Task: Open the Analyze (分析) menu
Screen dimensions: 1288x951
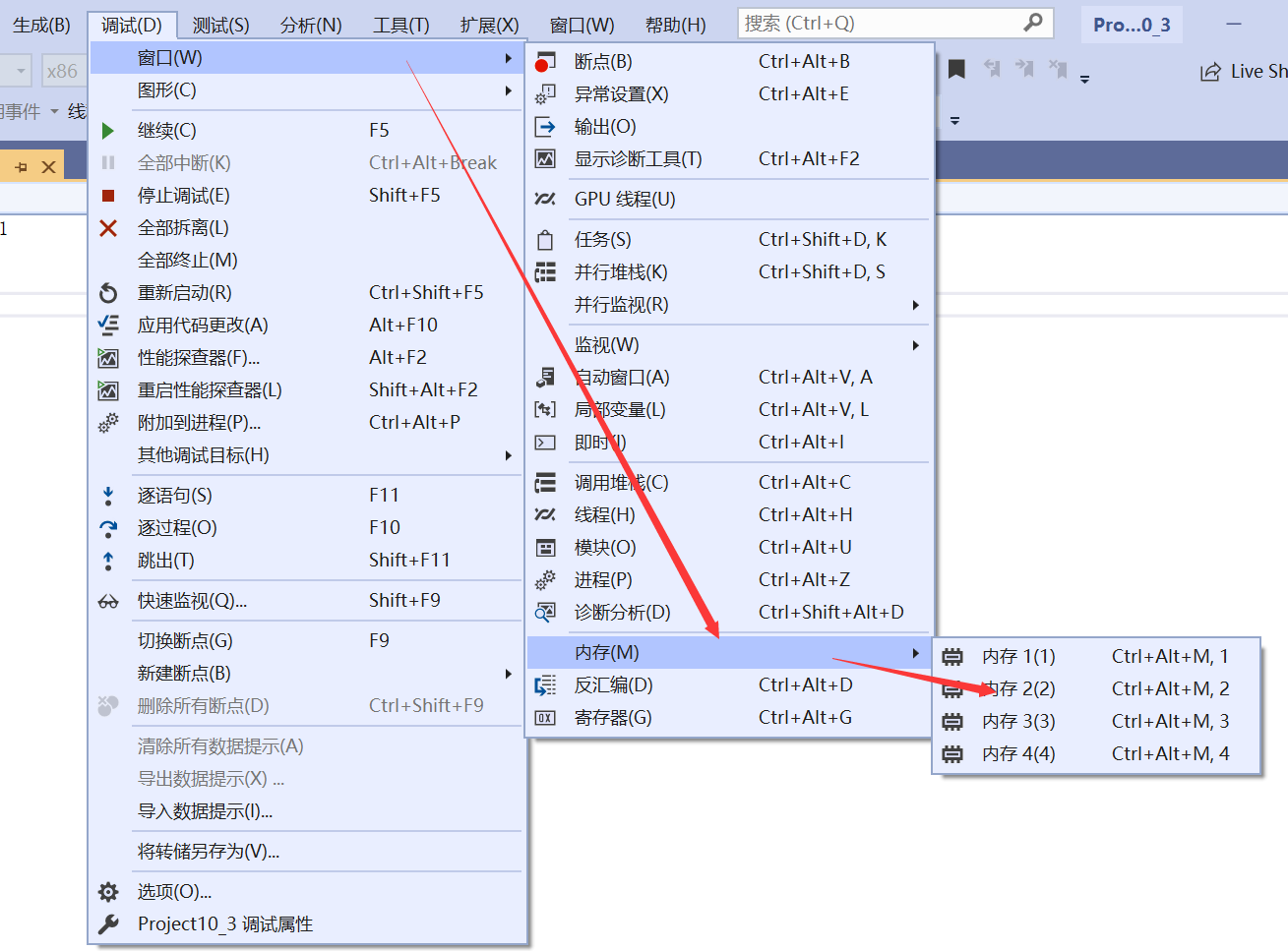Action: click(x=311, y=25)
